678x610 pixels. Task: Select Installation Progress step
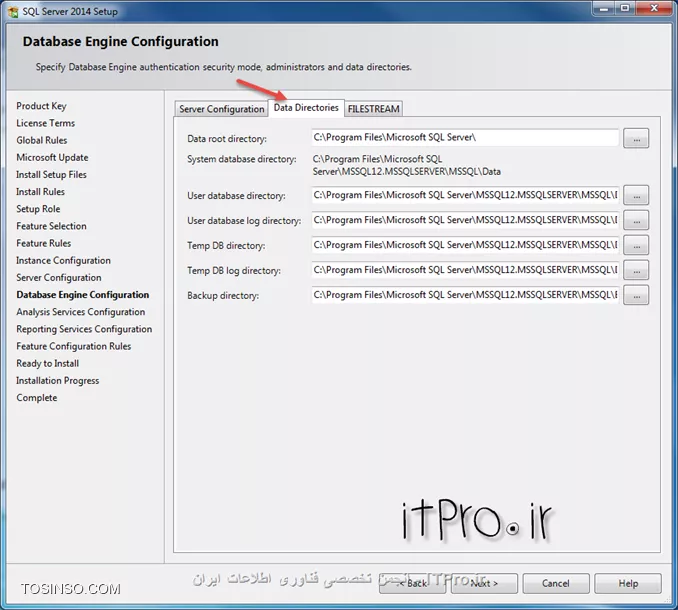[58, 381]
